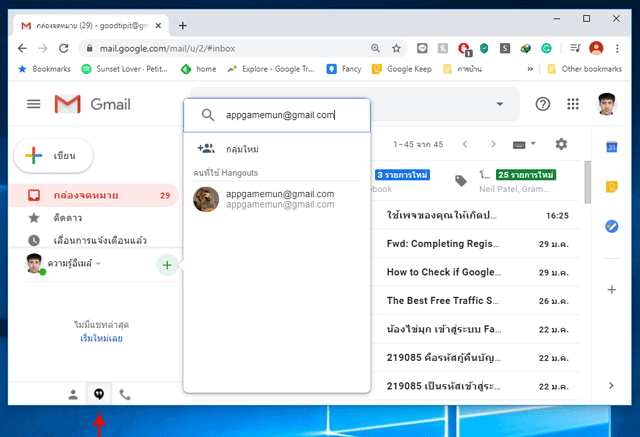Click the compose button labeled เขียน

[53, 155]
